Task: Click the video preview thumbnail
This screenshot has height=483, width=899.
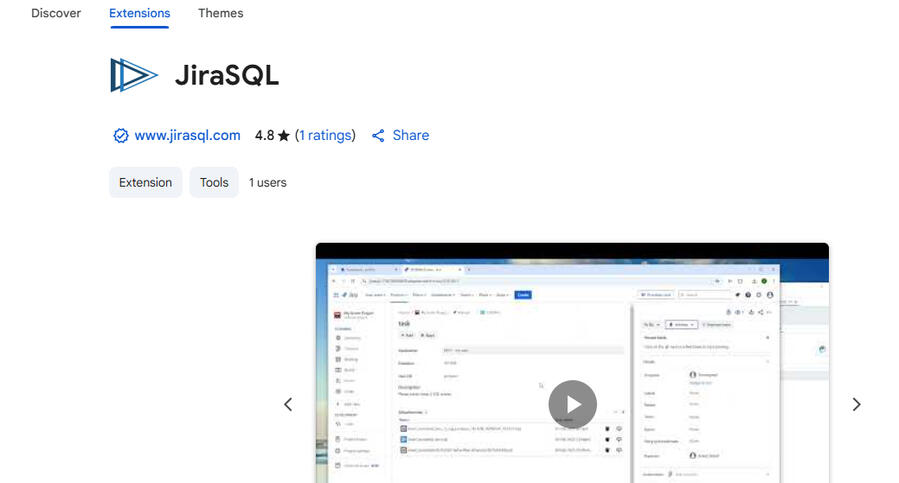Action: coord(572,363)
